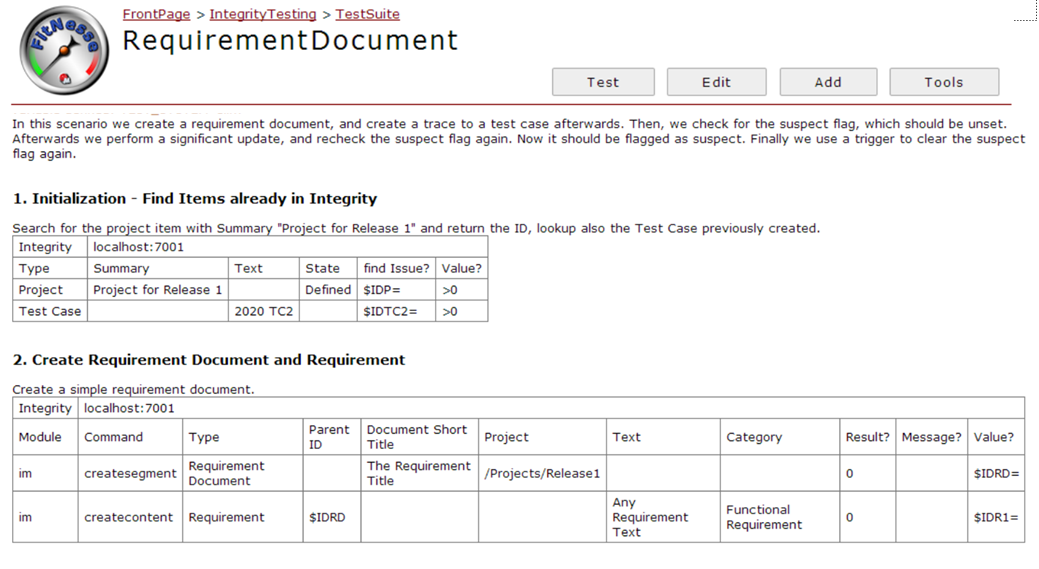
Task: Open the Tools menu button
Action: tap(944, 82)
